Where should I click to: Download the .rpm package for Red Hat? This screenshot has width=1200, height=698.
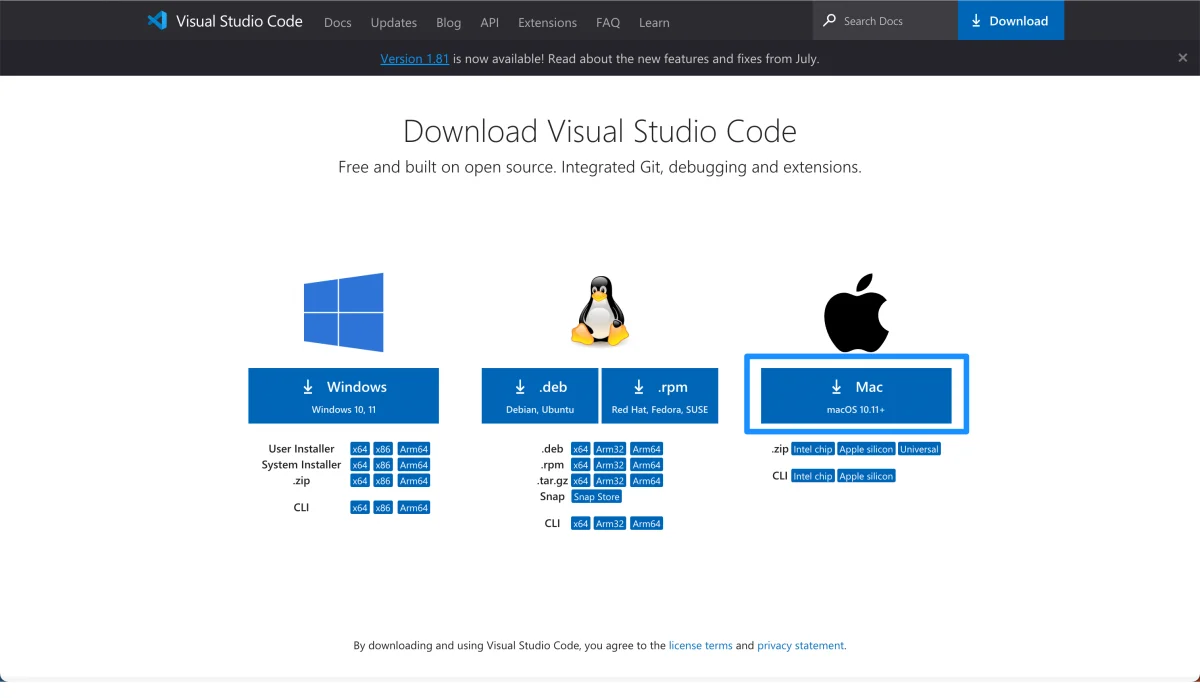pos(659,395)
